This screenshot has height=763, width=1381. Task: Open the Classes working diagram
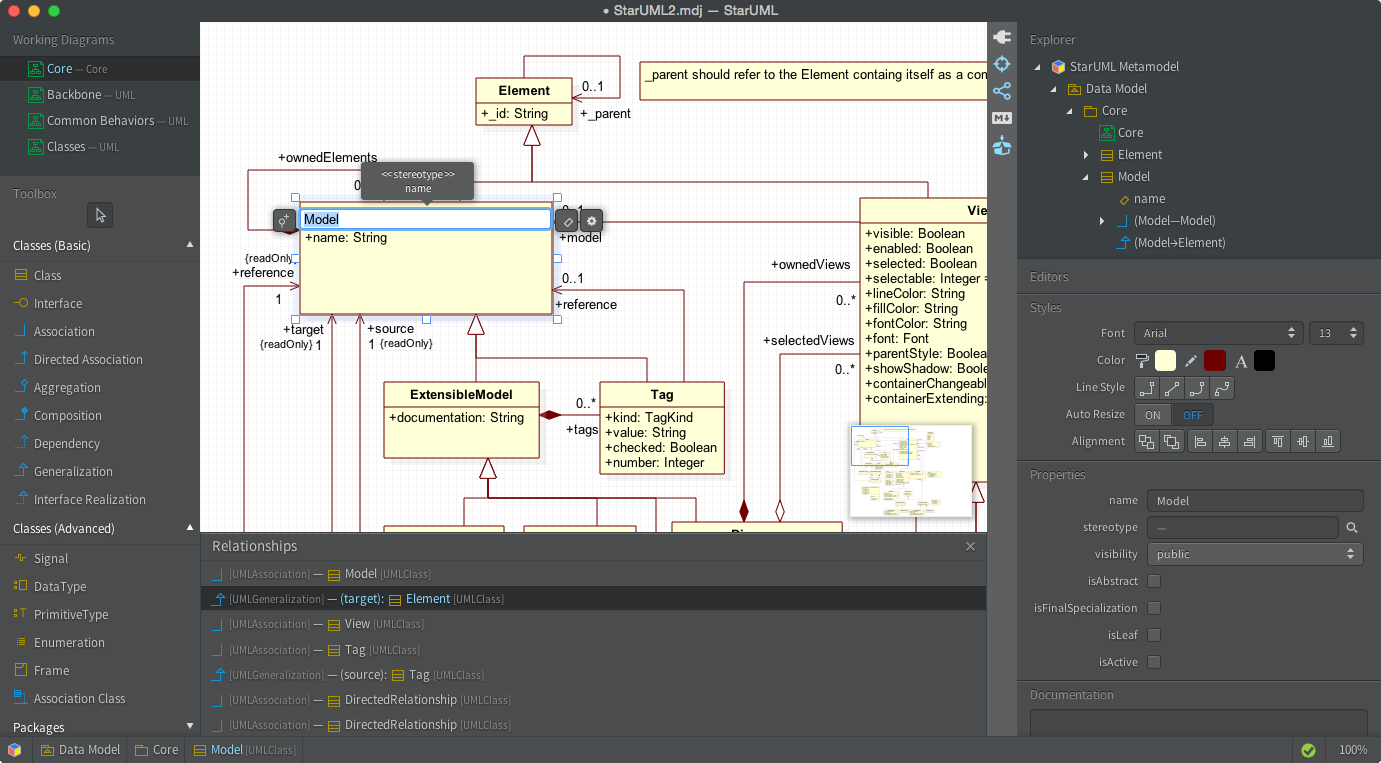coord(100,147)
